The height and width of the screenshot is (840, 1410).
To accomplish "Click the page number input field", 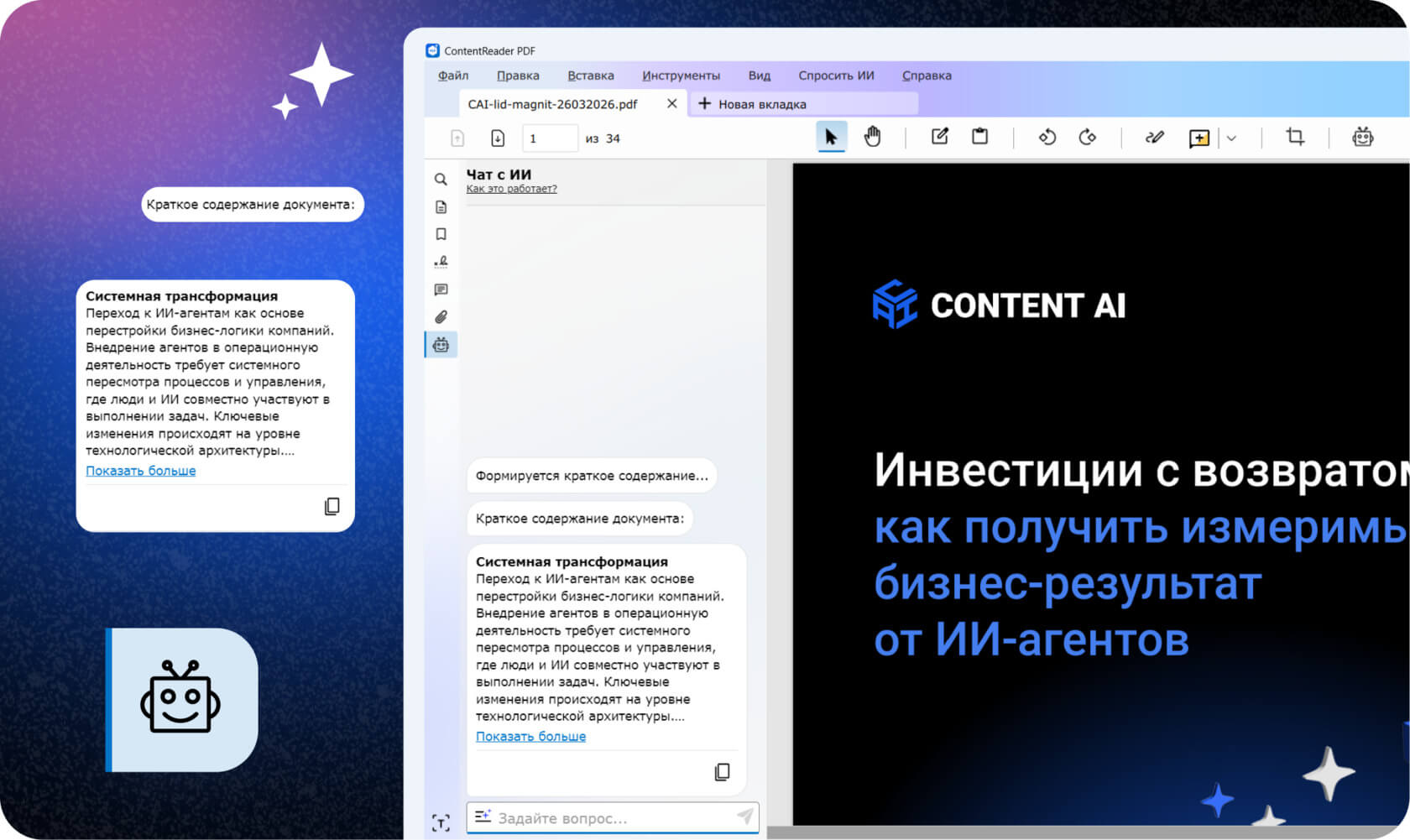I will 550,138.
